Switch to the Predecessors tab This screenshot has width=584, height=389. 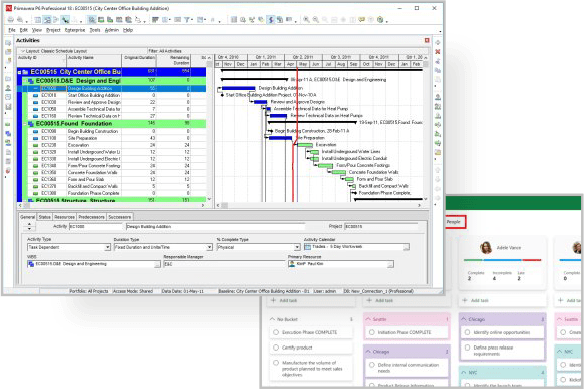point(91,217)
